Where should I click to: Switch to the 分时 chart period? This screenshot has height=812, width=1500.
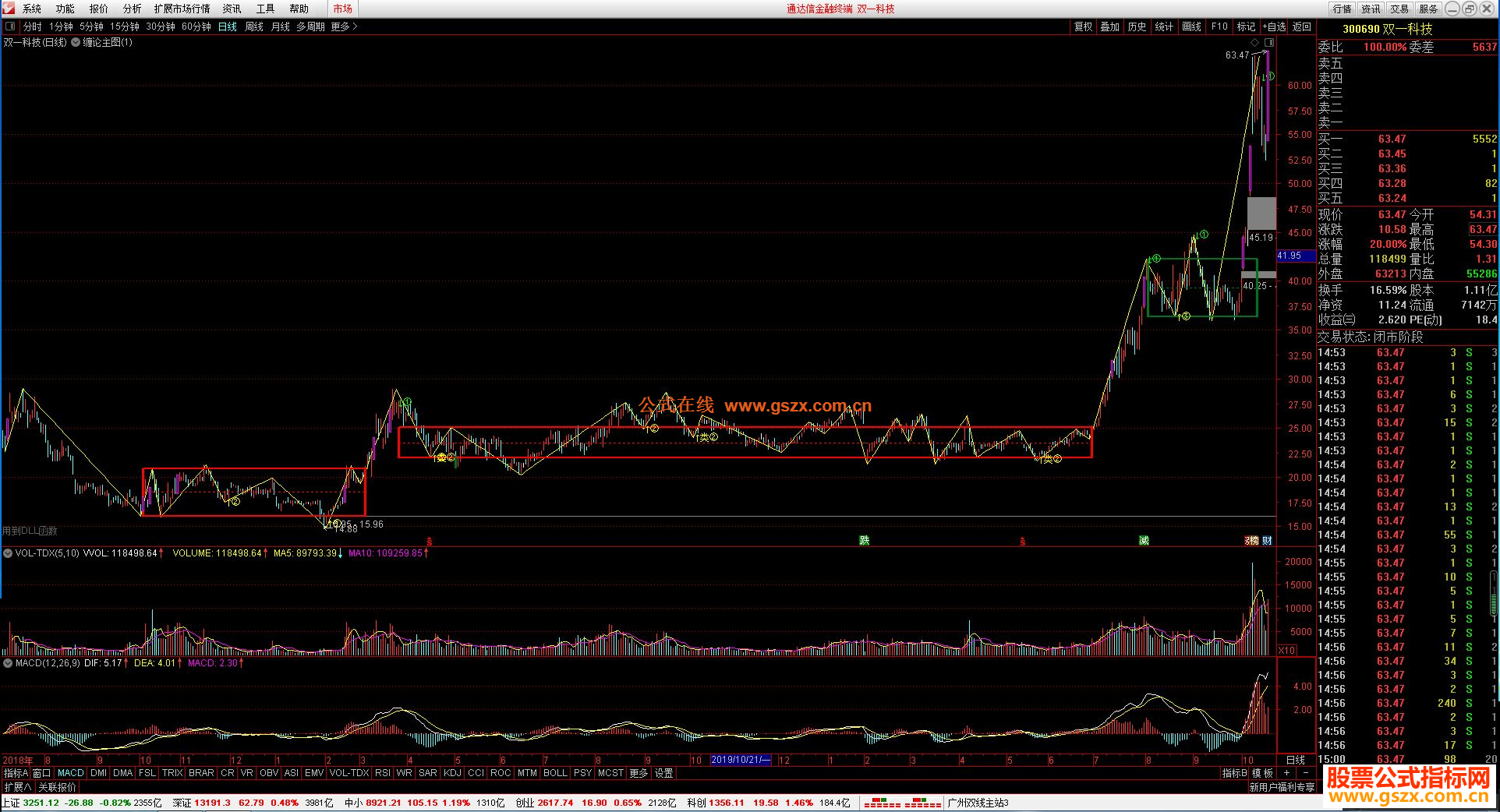33,26
